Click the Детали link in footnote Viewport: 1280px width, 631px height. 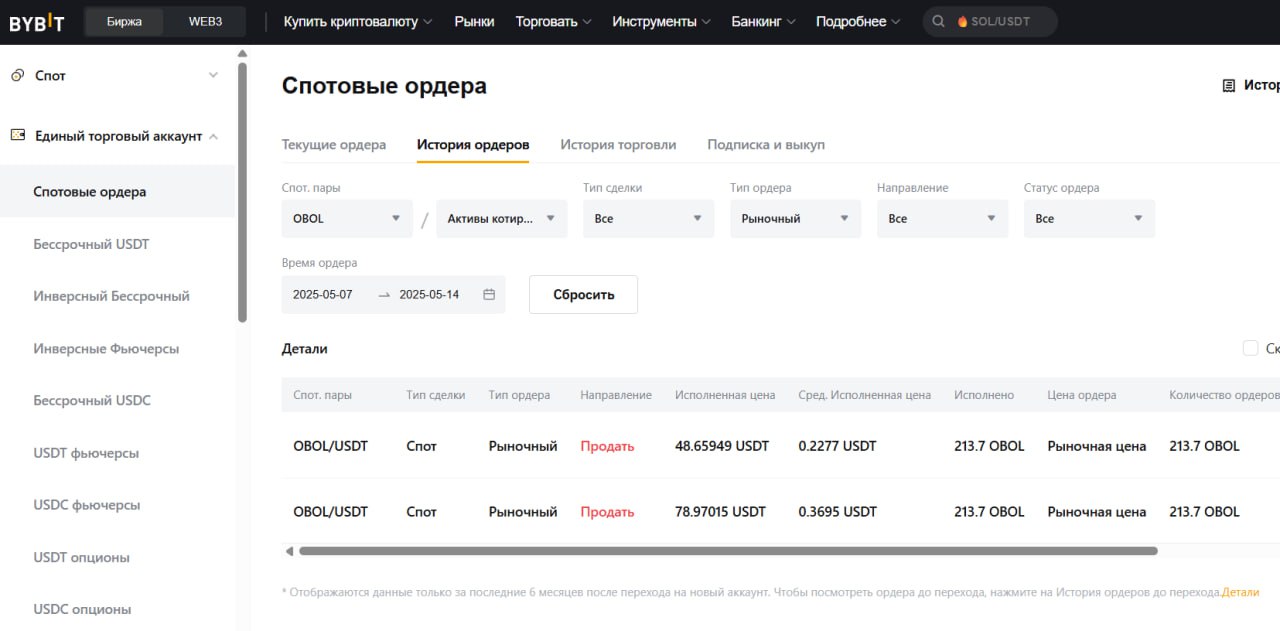click(x=1240, y=592)
